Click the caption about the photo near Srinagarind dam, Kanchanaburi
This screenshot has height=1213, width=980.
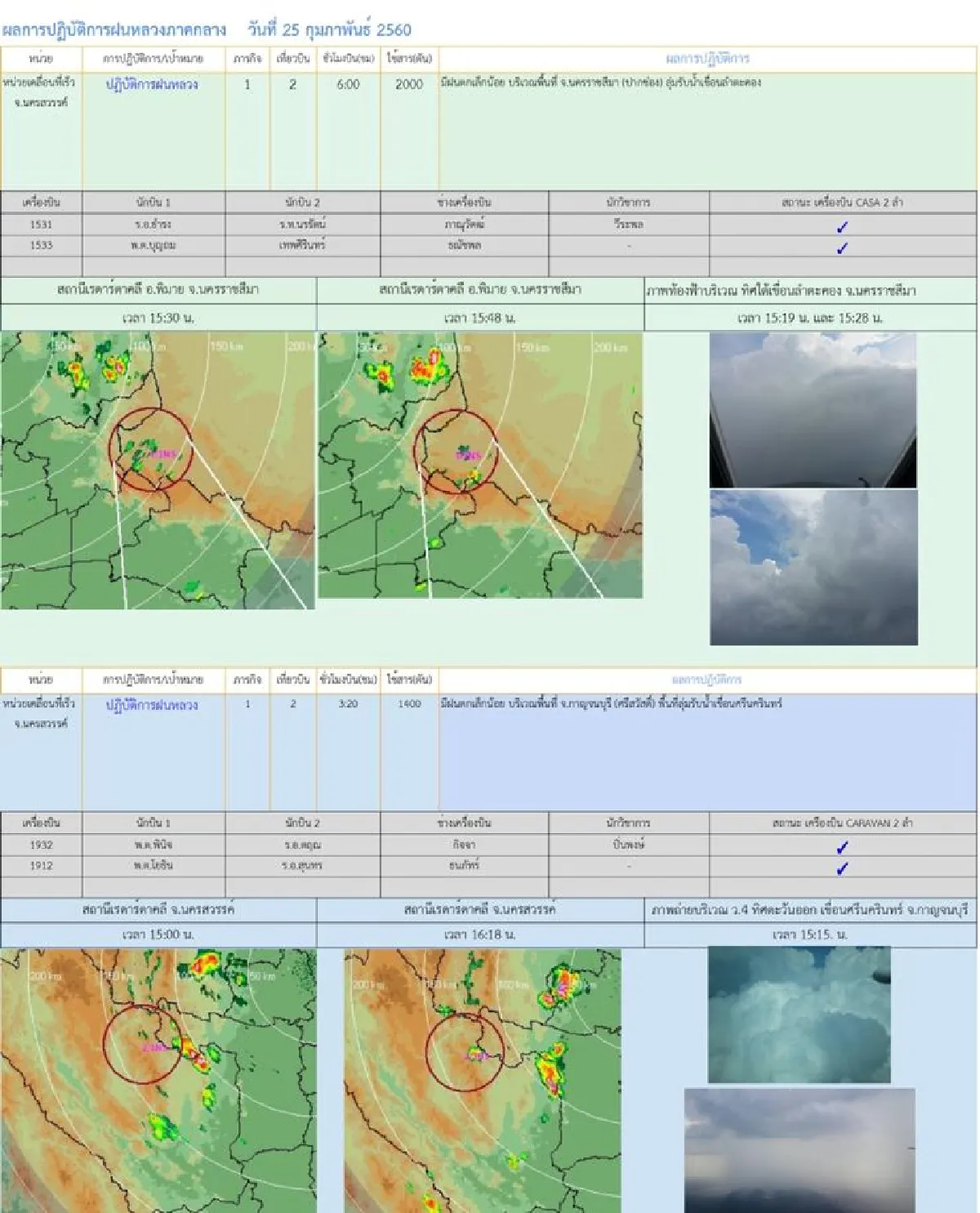(x=809, y=910)
